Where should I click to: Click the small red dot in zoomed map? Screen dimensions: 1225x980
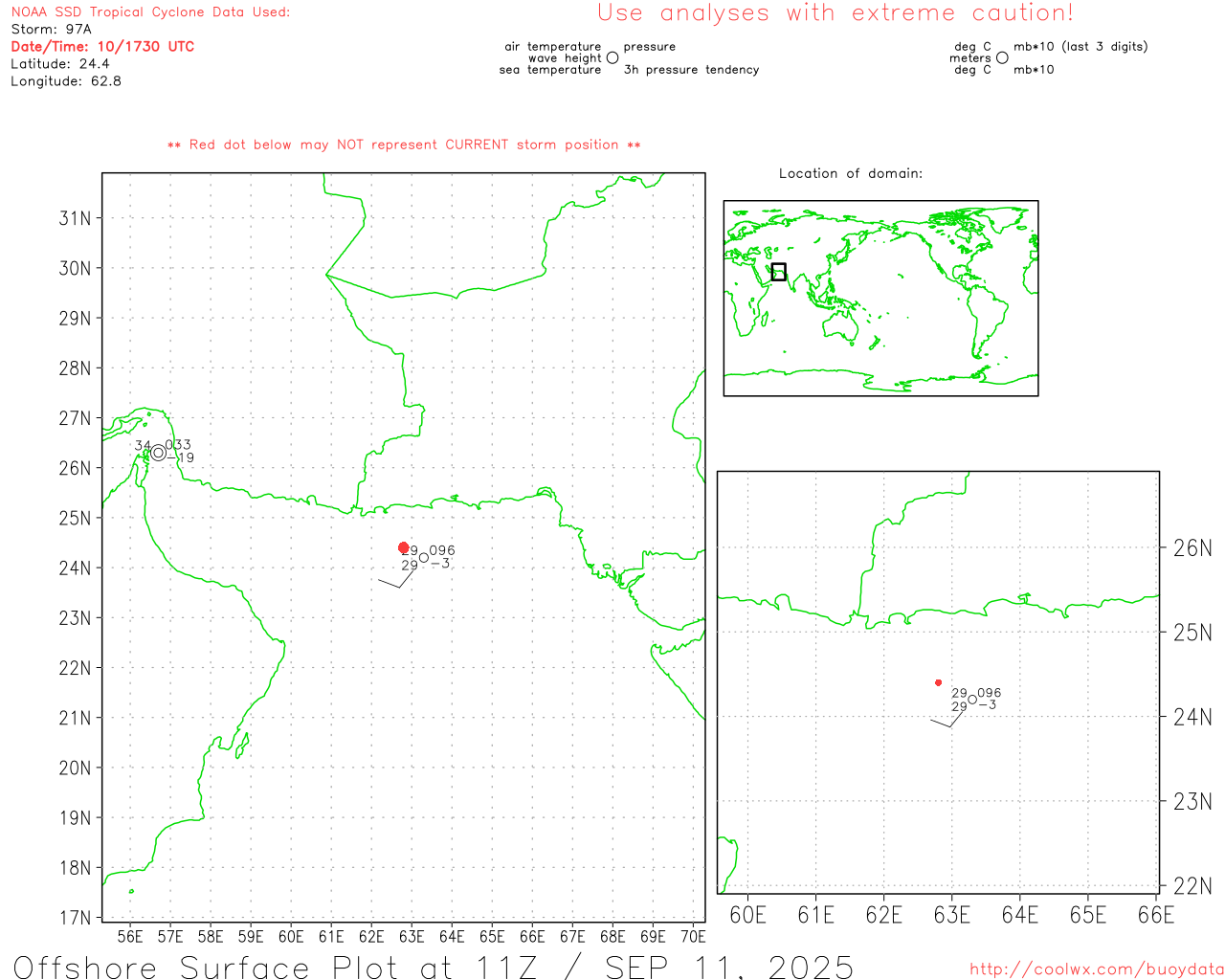tap(938, 682)
